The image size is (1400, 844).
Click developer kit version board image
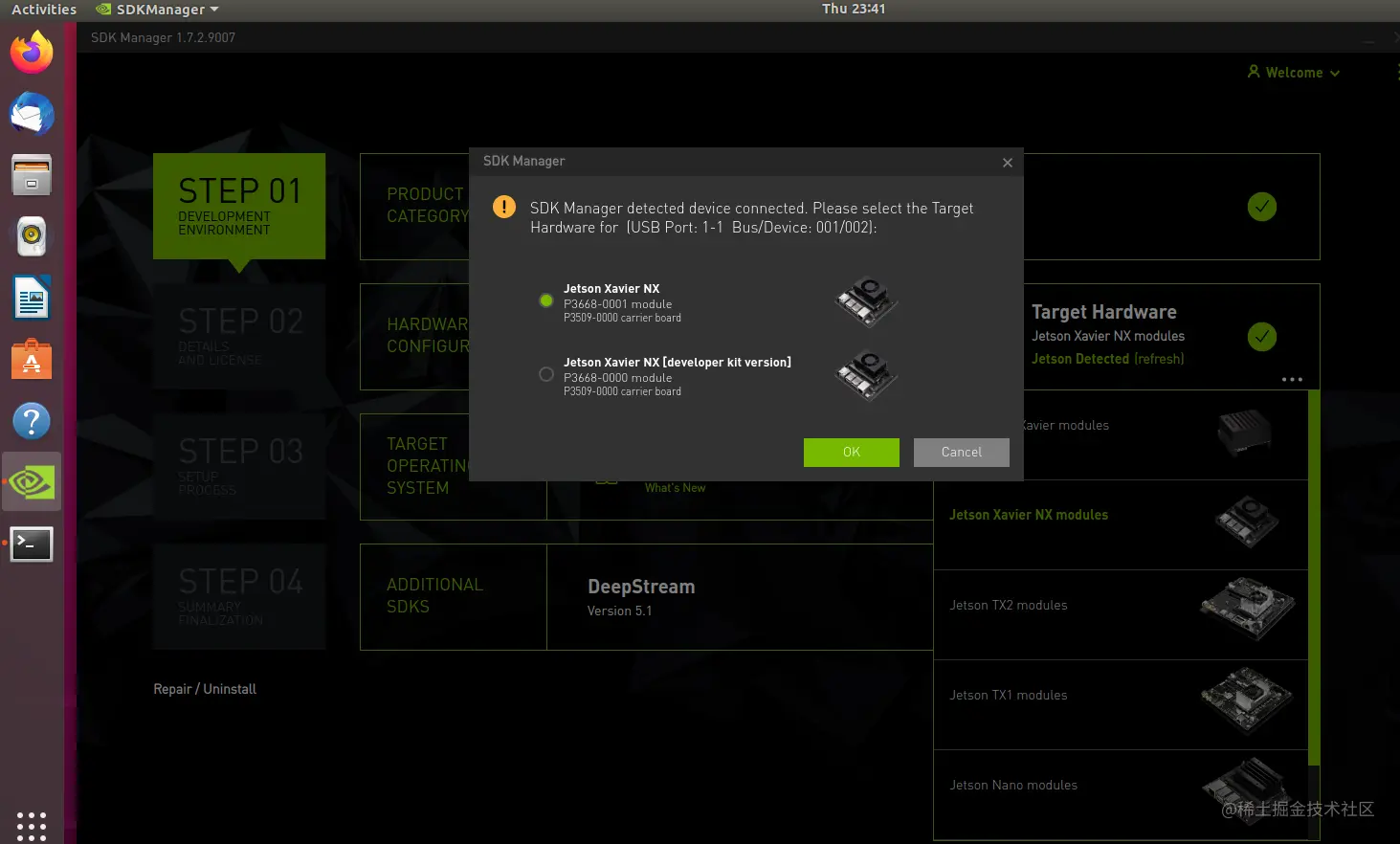(866, 375)
